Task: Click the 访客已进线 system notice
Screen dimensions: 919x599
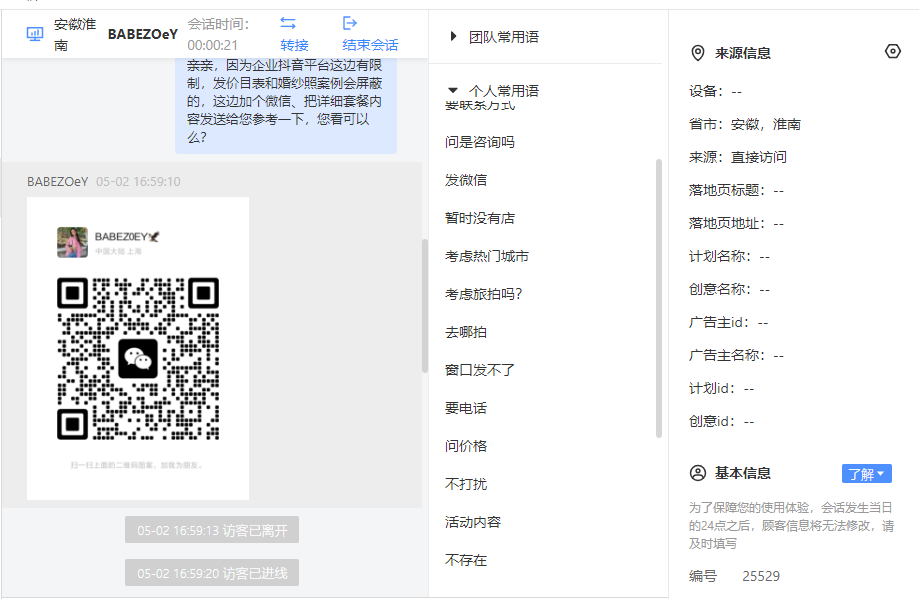Action: [212, 573]
